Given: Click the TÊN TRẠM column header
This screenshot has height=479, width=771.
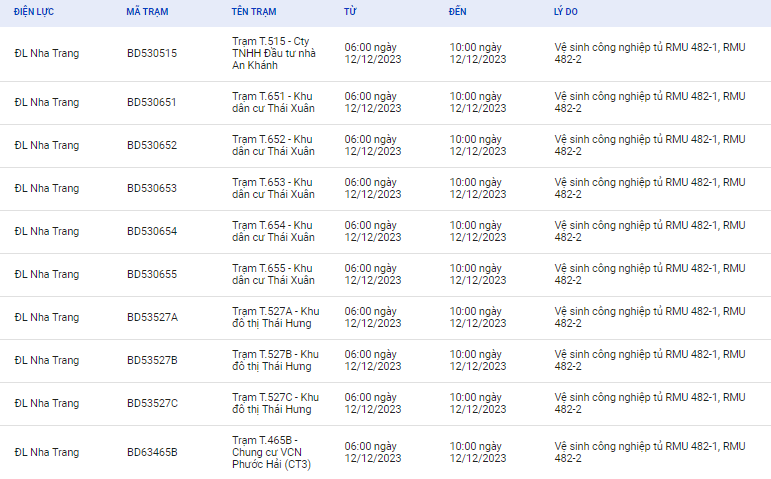Looking at the screenshot, I should tap(254, 12).
